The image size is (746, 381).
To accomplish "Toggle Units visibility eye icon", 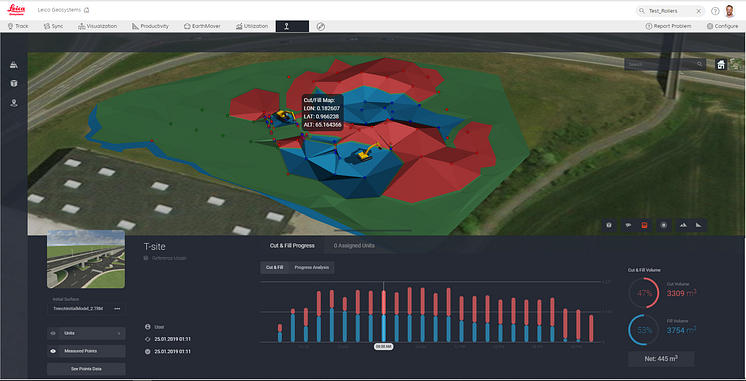I will [x=53, y=333].
